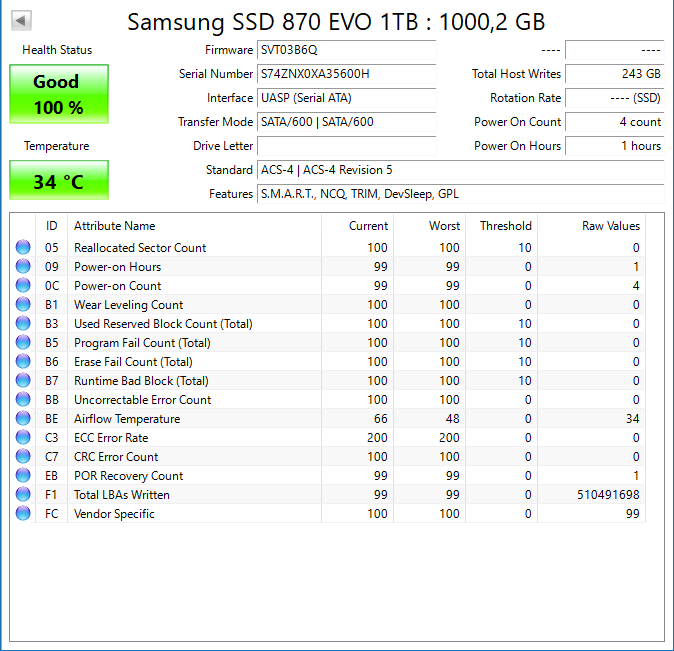Click the Good 100 % health status button
The width and height of the screenshot is (674, 651).
58,95
